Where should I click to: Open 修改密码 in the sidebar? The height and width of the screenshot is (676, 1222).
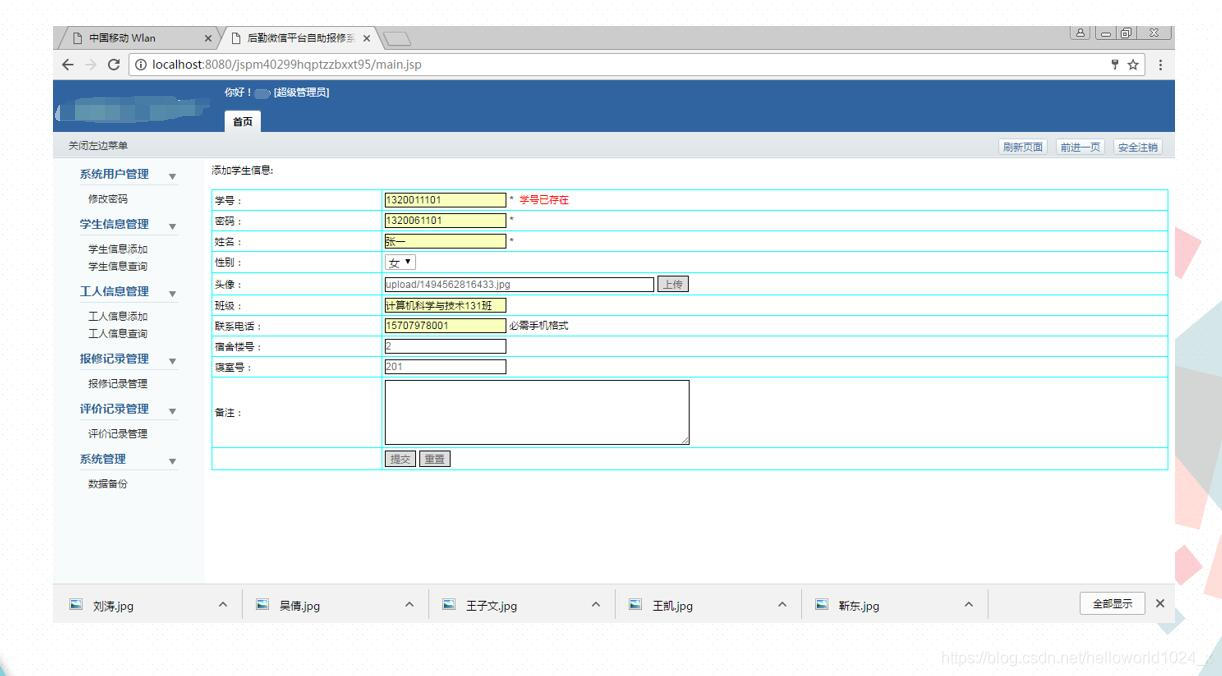click(108, 199)
